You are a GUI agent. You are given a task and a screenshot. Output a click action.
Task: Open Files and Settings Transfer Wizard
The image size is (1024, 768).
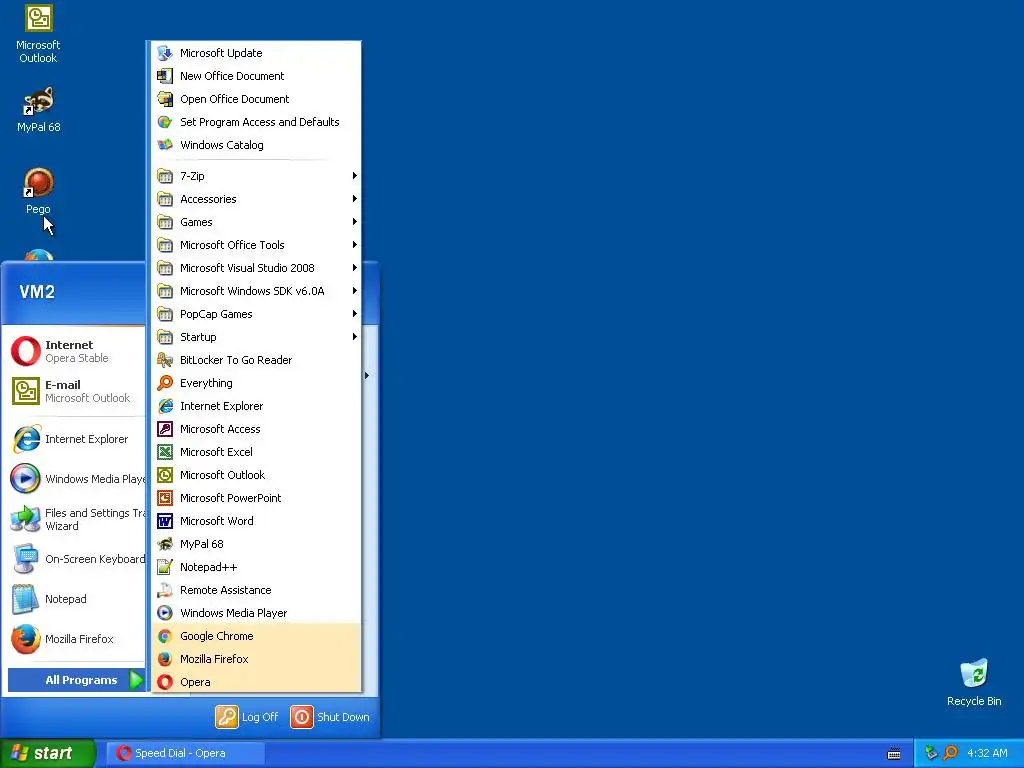point(76,519)
